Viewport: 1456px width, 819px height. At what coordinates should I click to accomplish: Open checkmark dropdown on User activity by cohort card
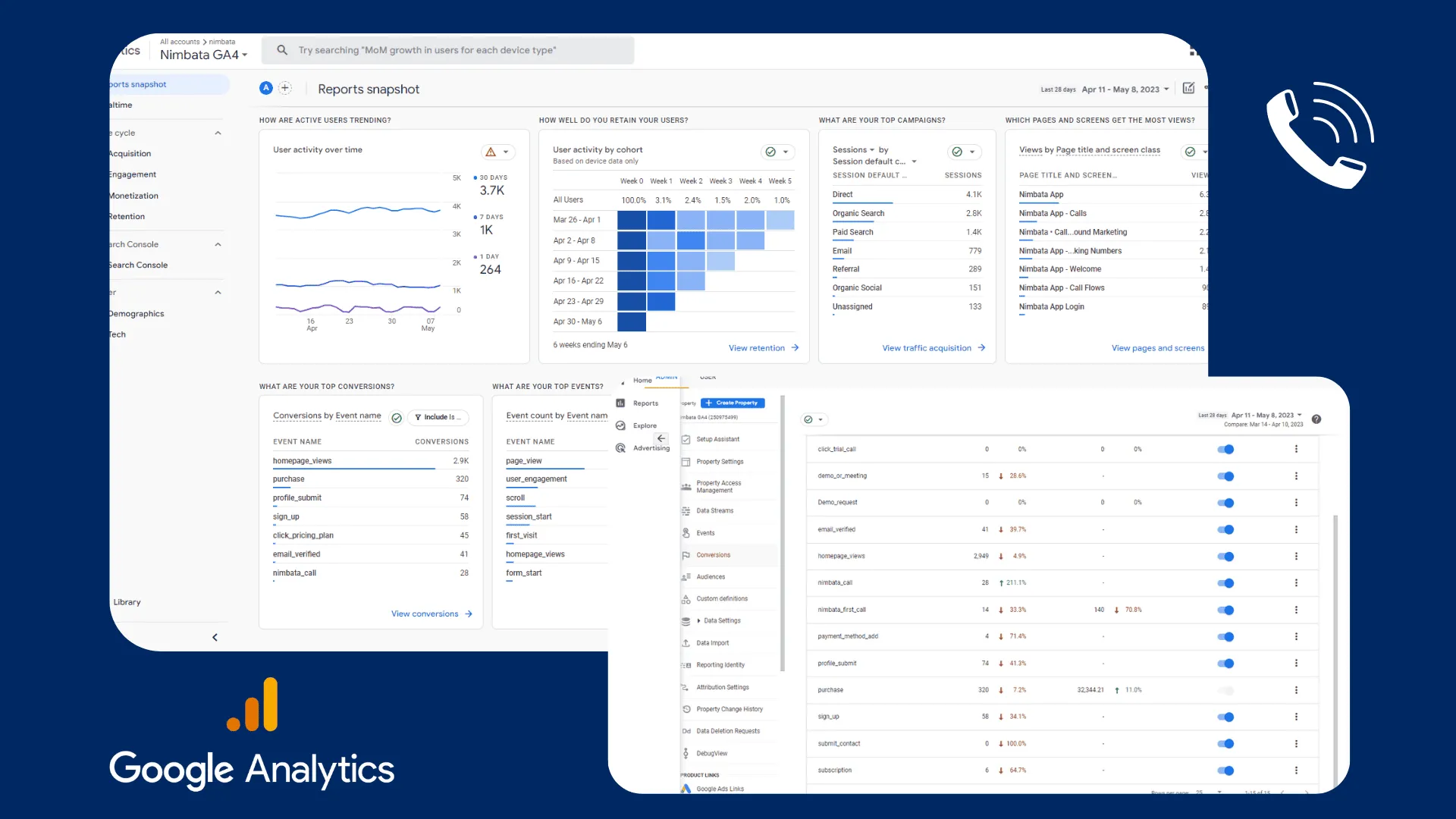click(x=778, y=152)
